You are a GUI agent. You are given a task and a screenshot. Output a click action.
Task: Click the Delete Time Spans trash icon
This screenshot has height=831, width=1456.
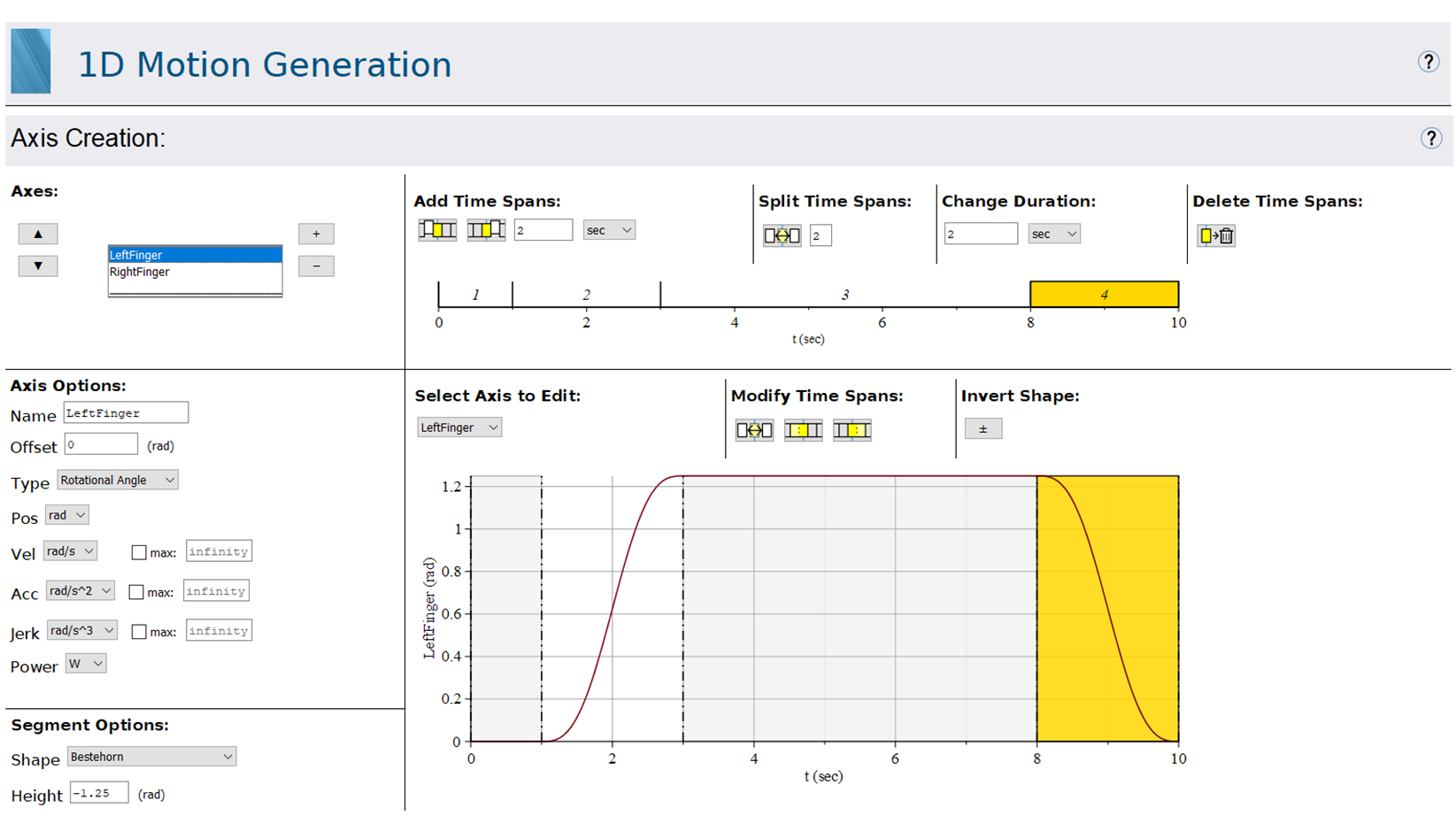(x=1216, y=235)
